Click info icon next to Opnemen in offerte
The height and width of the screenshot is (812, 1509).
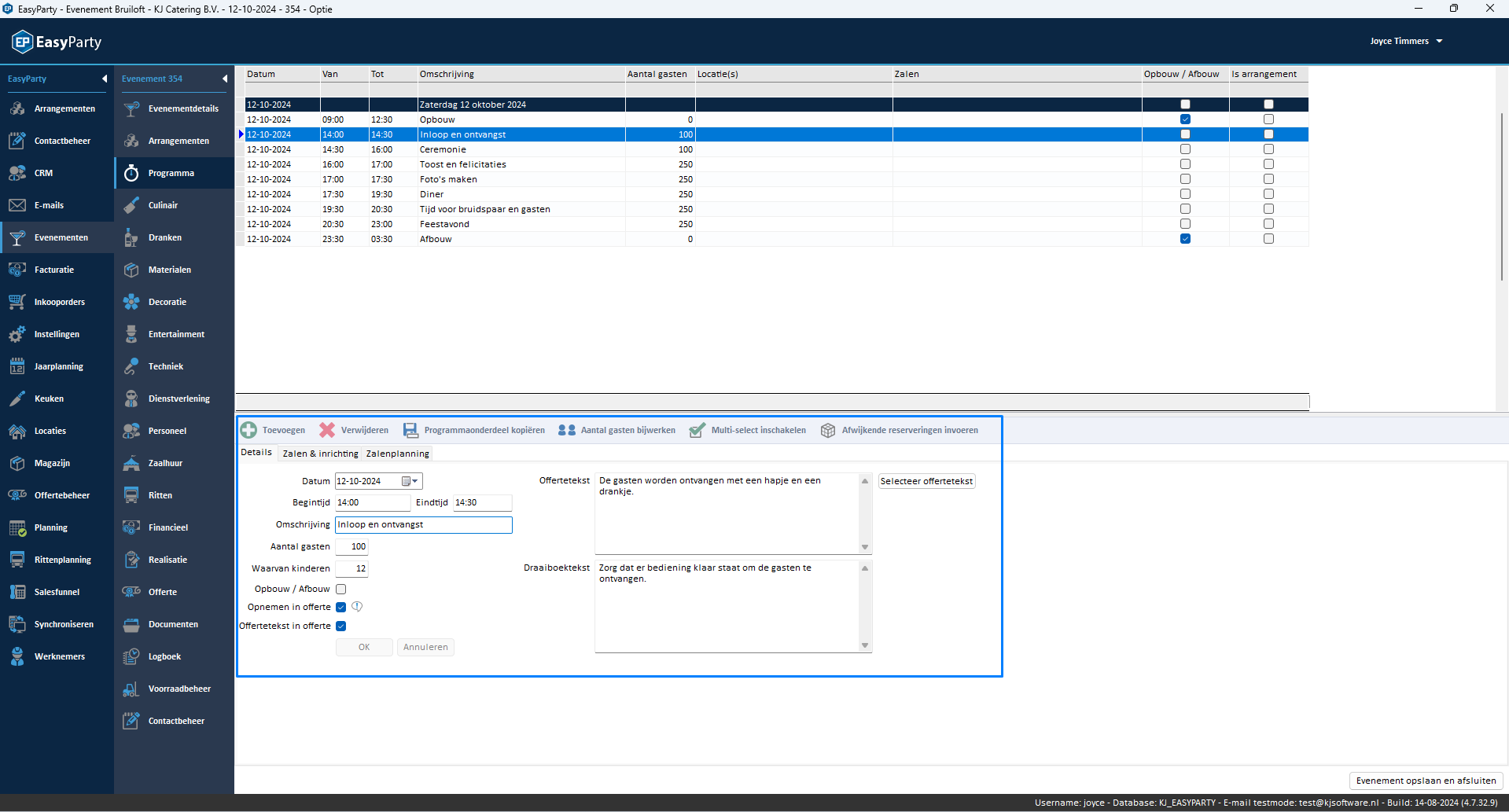click(x=357, y=607)
